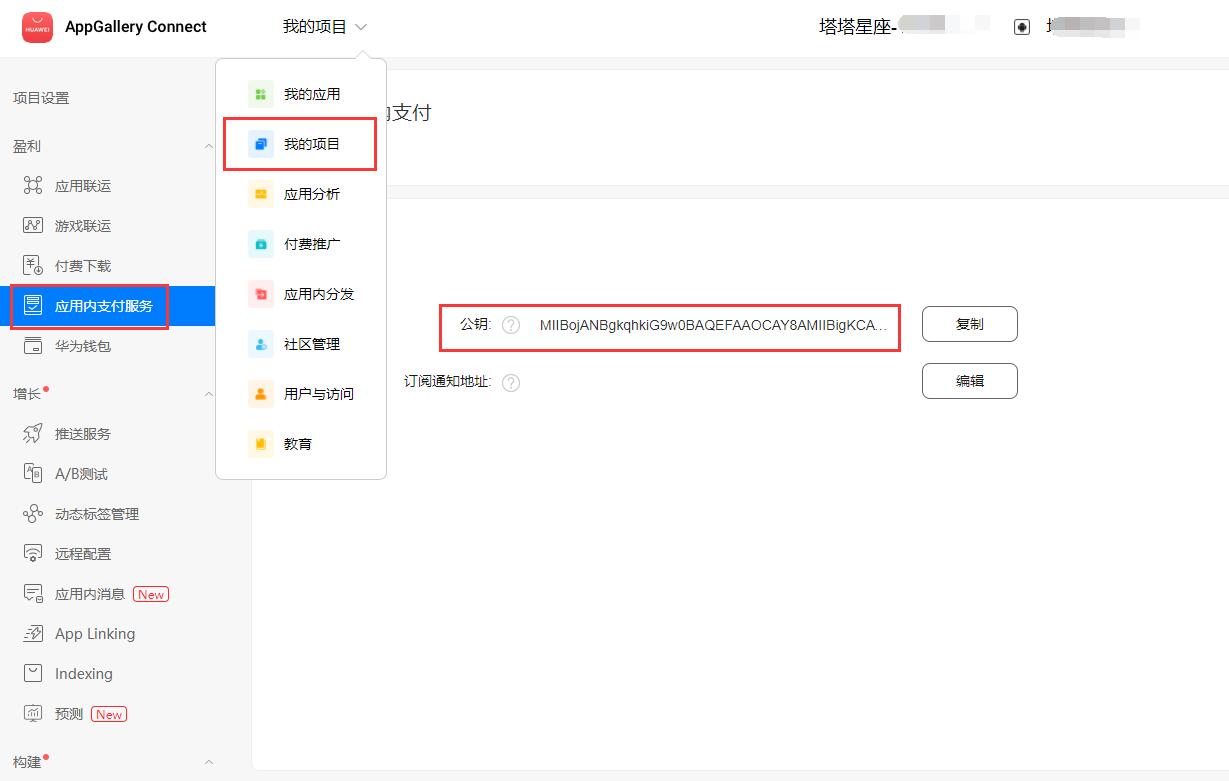Click the public key value starting with MIIBojANBgkqhkiG9w0
This screenshot has height=781, width=1229.
(x=713, y=325)
